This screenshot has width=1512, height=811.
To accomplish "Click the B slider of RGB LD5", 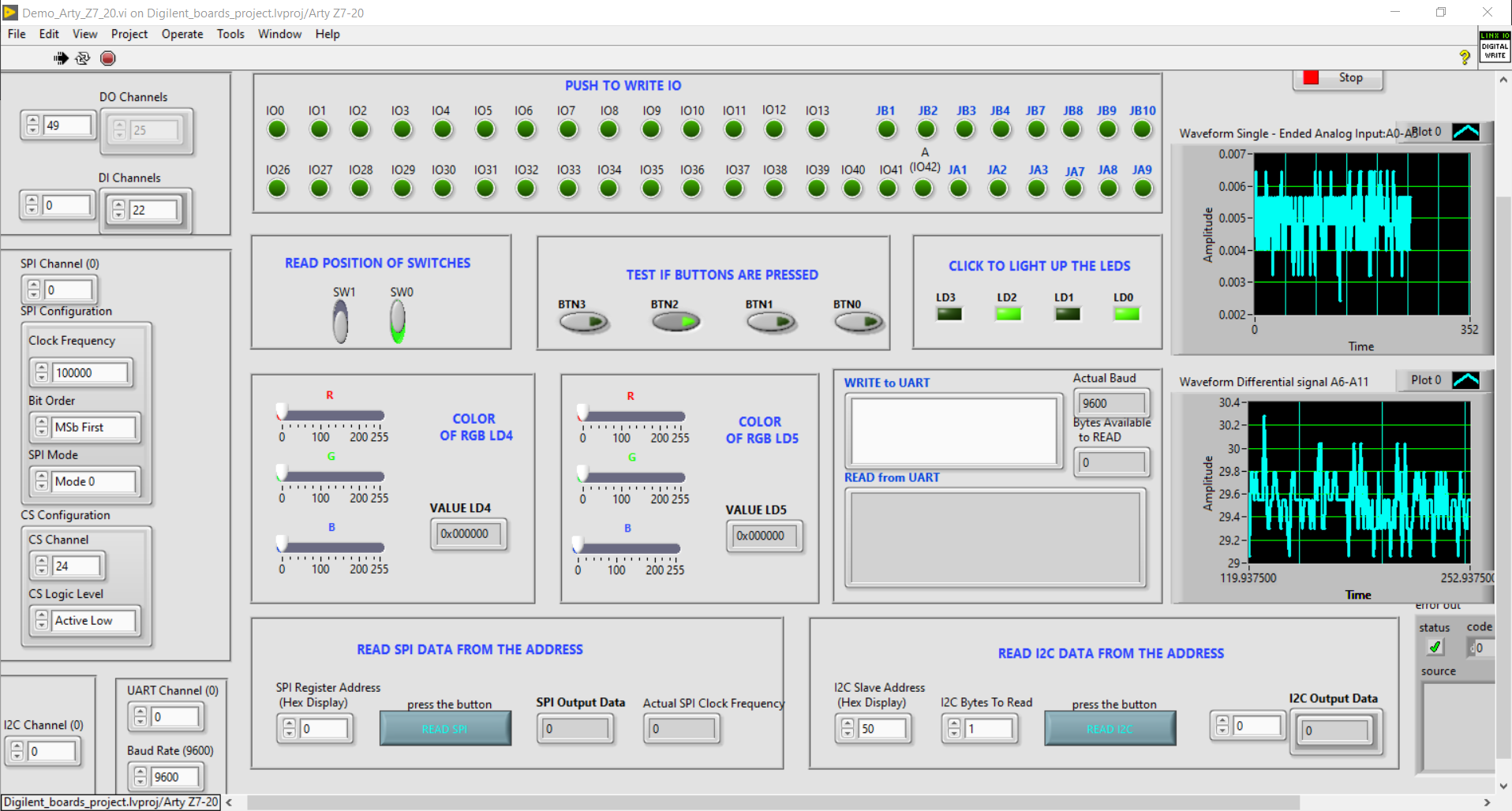I will click(x=627, y=547).
